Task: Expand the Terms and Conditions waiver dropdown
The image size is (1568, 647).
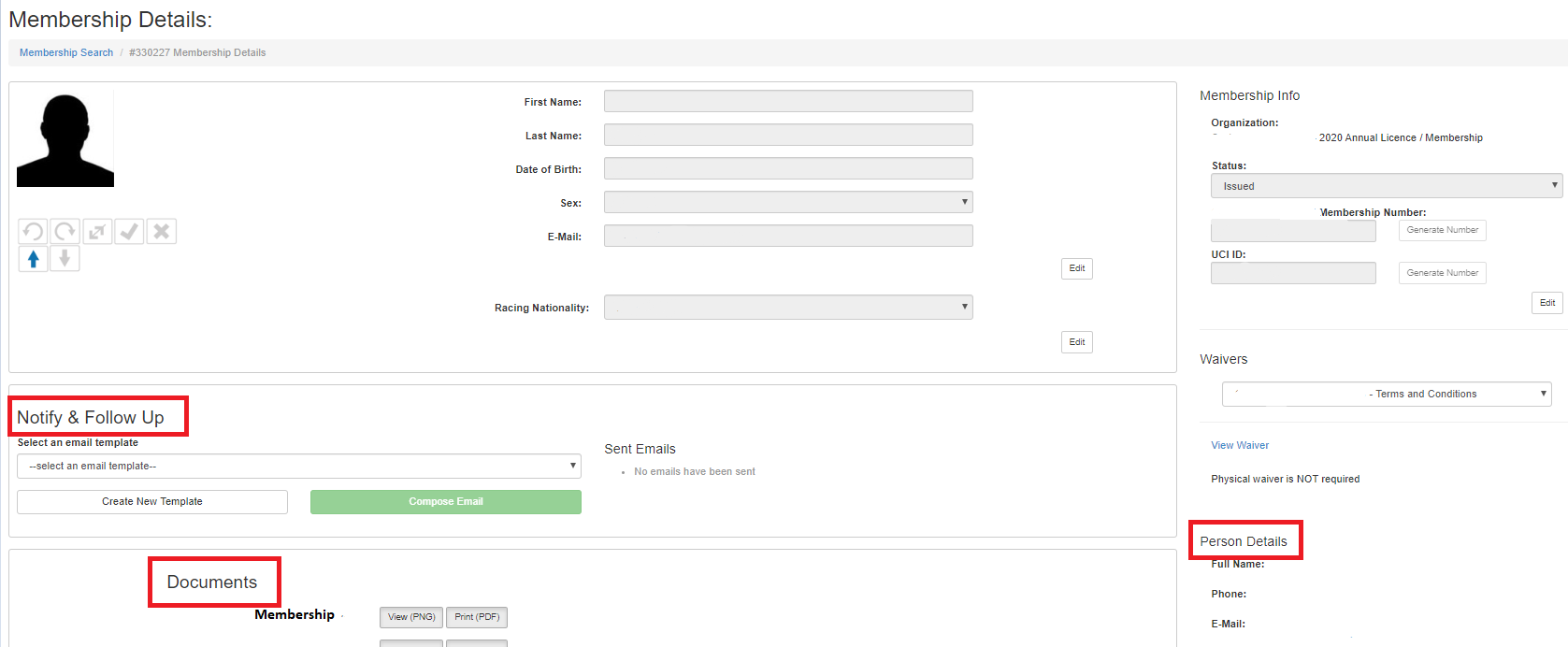Action: 1386,394
